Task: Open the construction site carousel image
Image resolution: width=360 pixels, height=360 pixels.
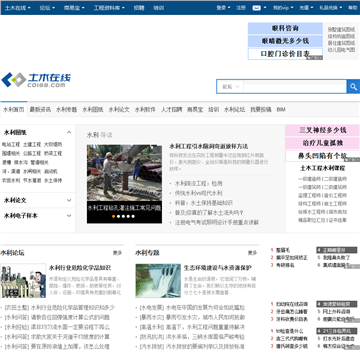Action: (124, 173)
